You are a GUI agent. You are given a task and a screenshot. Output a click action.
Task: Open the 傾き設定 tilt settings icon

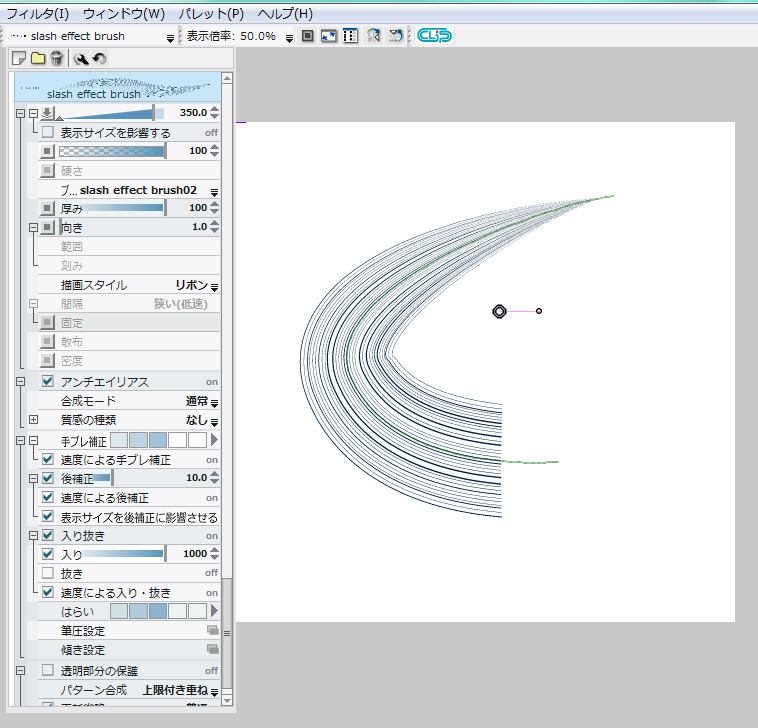pos(212,649)
